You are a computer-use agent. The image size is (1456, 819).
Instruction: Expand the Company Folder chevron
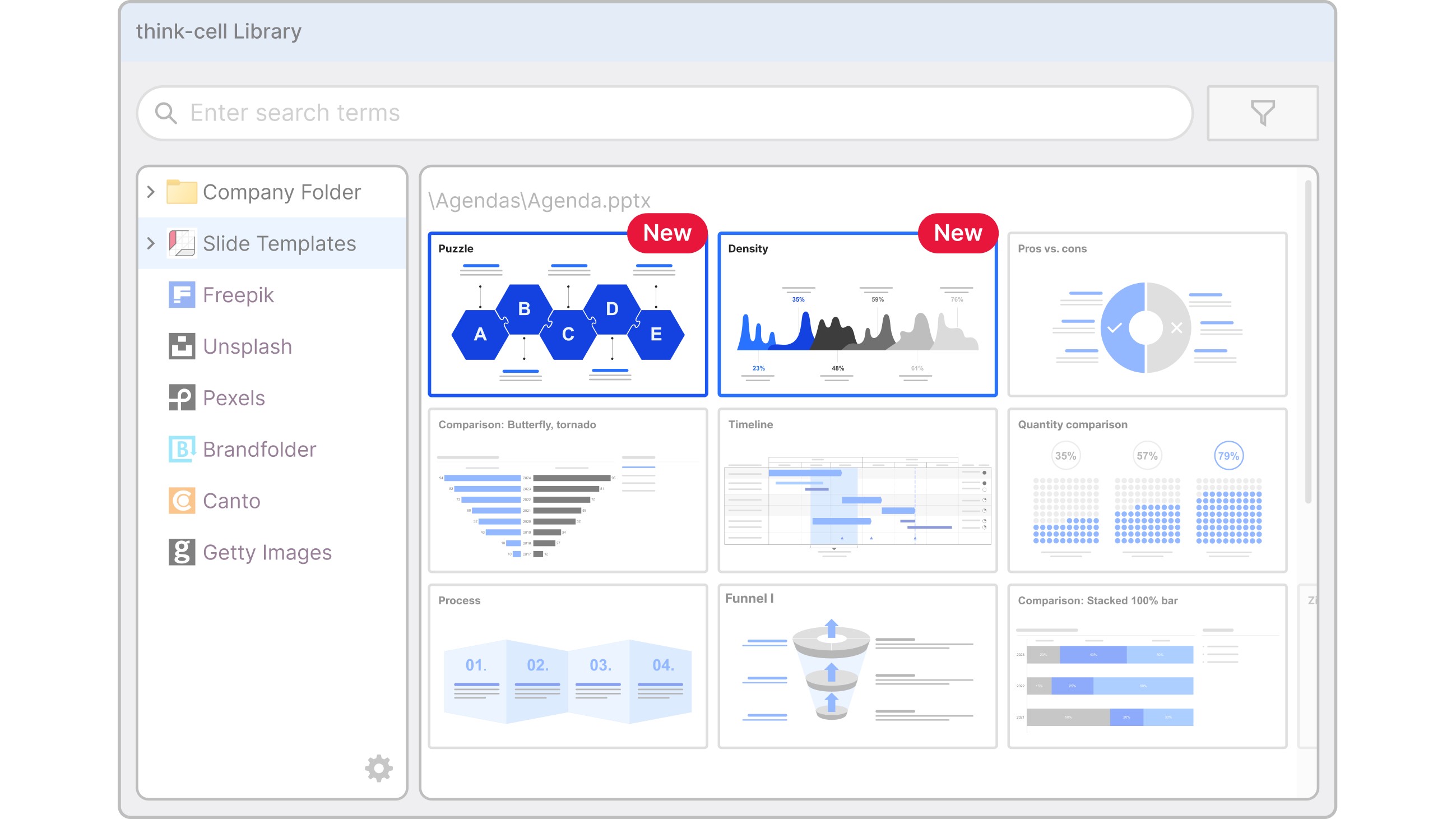click(151, 192)
